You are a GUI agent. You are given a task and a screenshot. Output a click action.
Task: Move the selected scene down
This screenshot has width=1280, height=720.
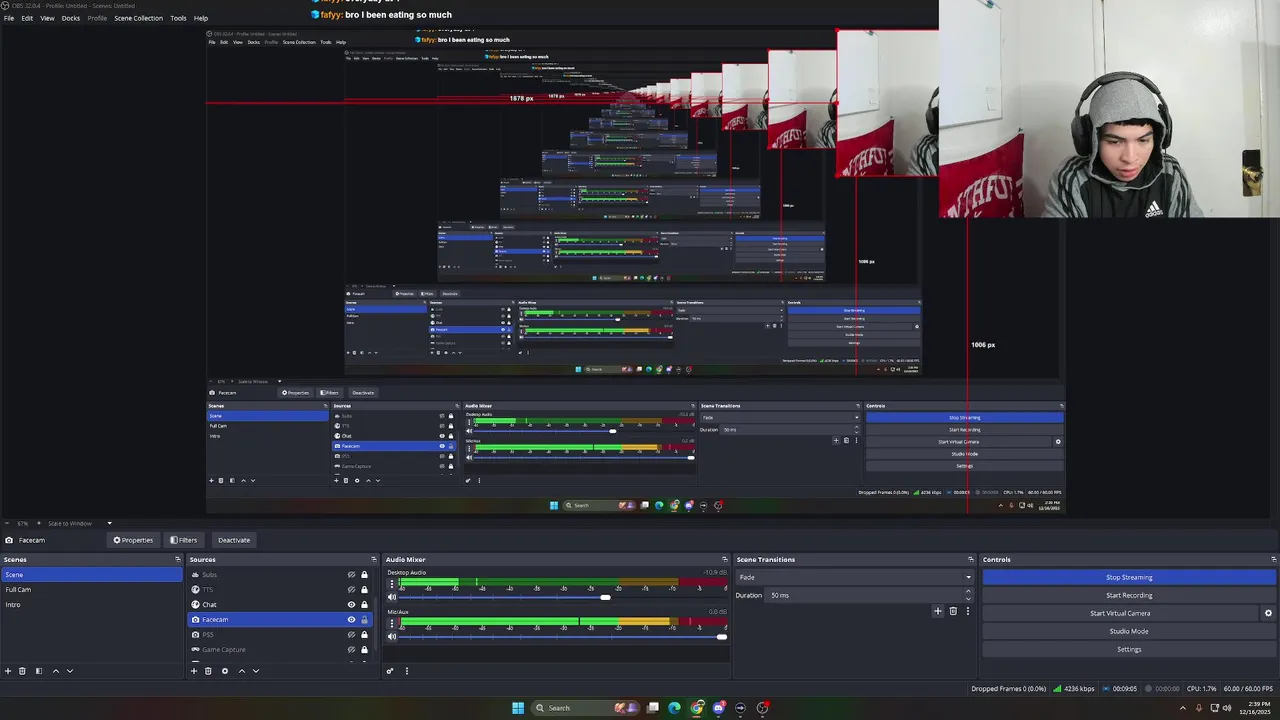[x=70, y=671]
